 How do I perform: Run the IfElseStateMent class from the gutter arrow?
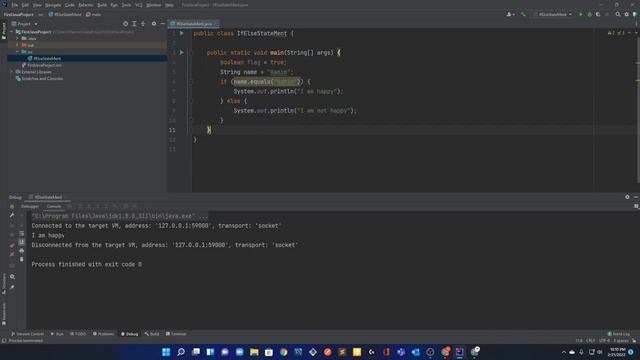(x=182, y=33)
